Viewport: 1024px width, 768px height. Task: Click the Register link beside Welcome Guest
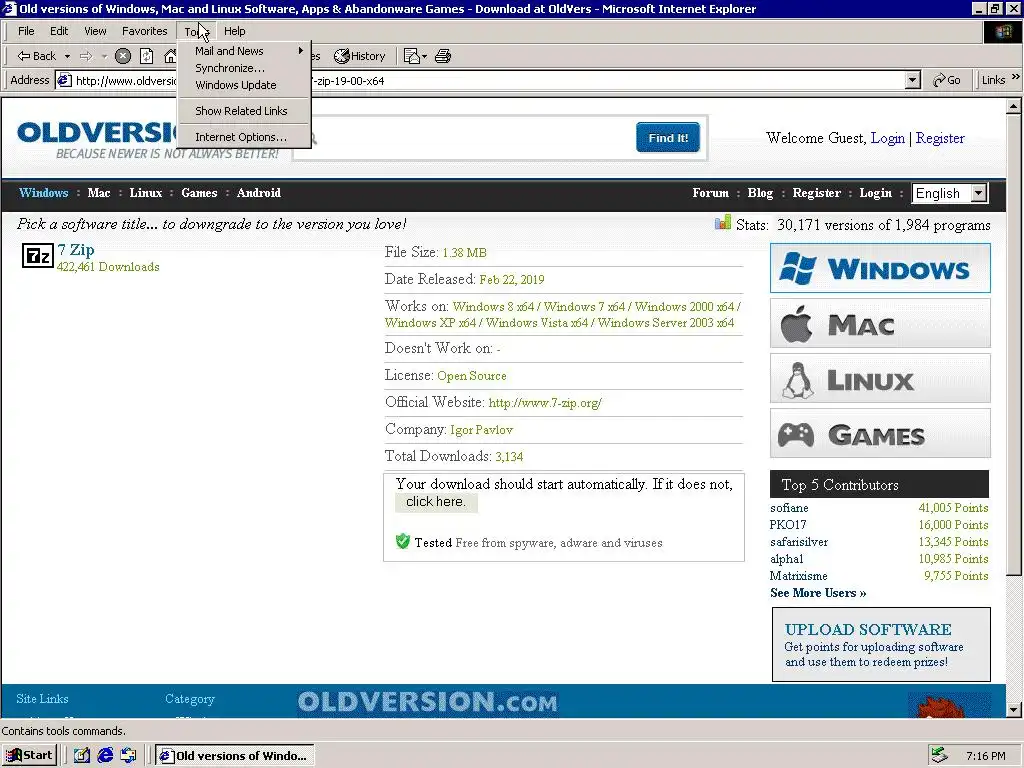tap(940, 138)
